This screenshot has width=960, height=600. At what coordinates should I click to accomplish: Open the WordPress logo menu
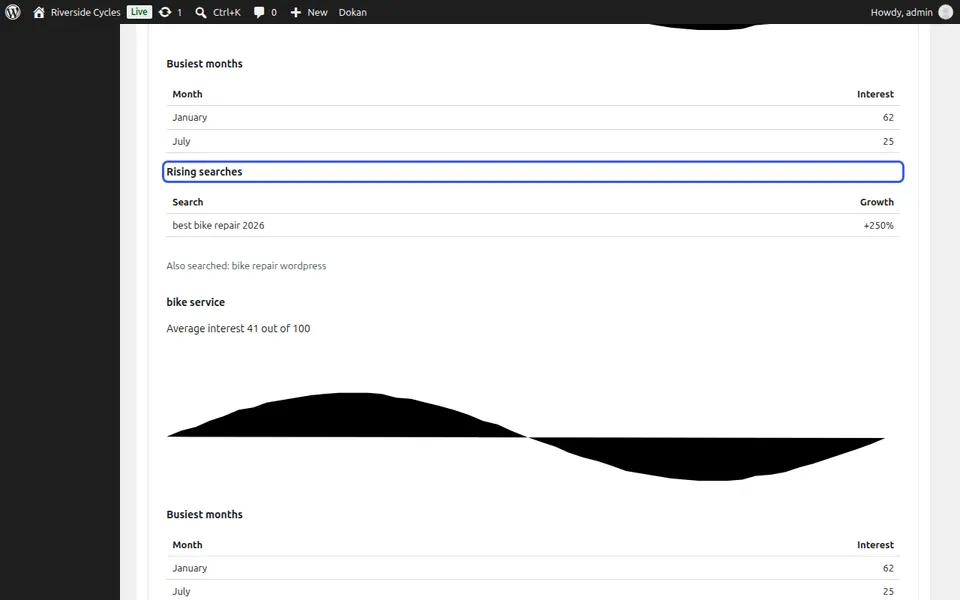point(13,12)
